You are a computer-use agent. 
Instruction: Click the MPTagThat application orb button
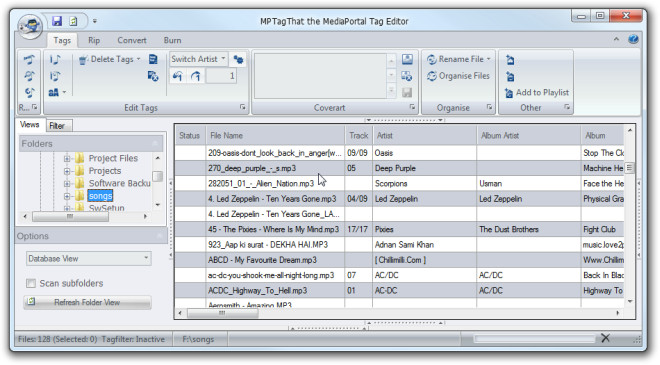click(x=30, y=26)
